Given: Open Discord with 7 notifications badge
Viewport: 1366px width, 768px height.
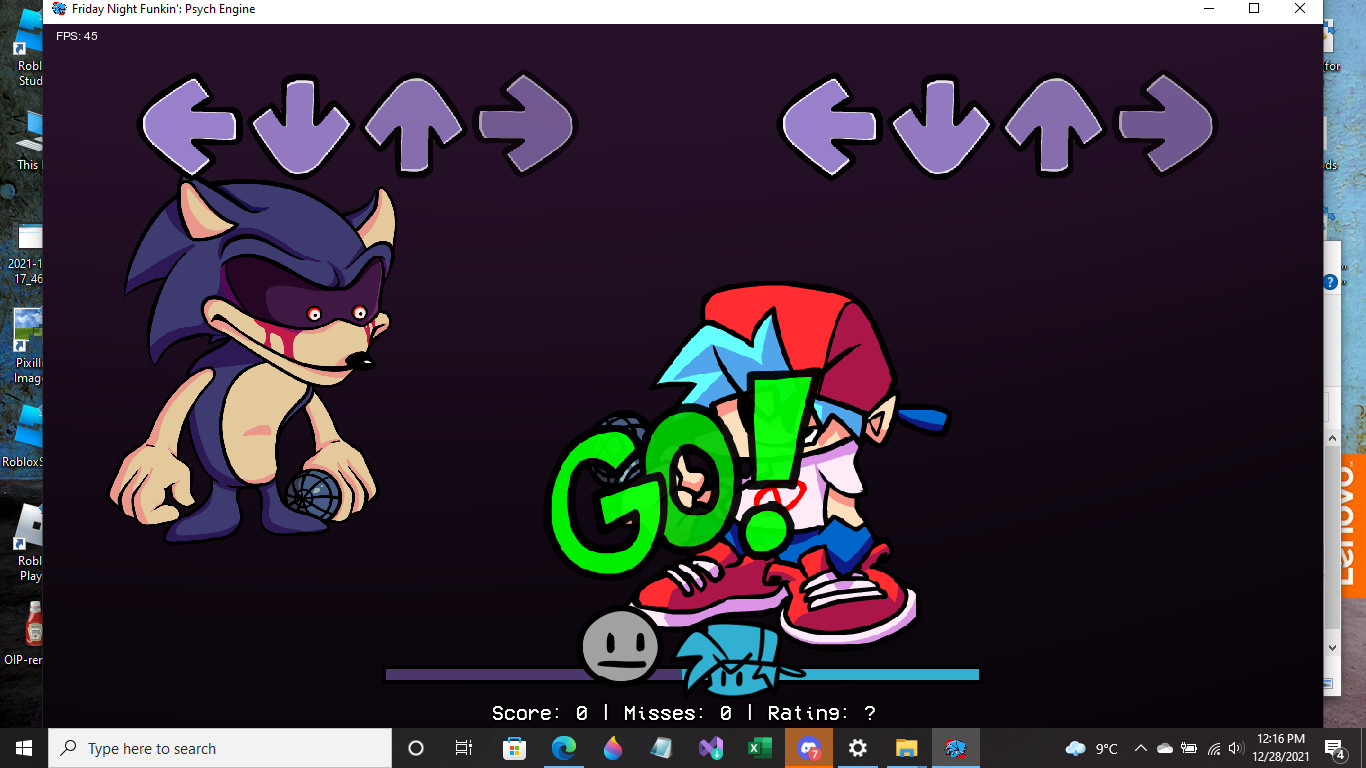Looking at the screenshot, I should (809, 748).
